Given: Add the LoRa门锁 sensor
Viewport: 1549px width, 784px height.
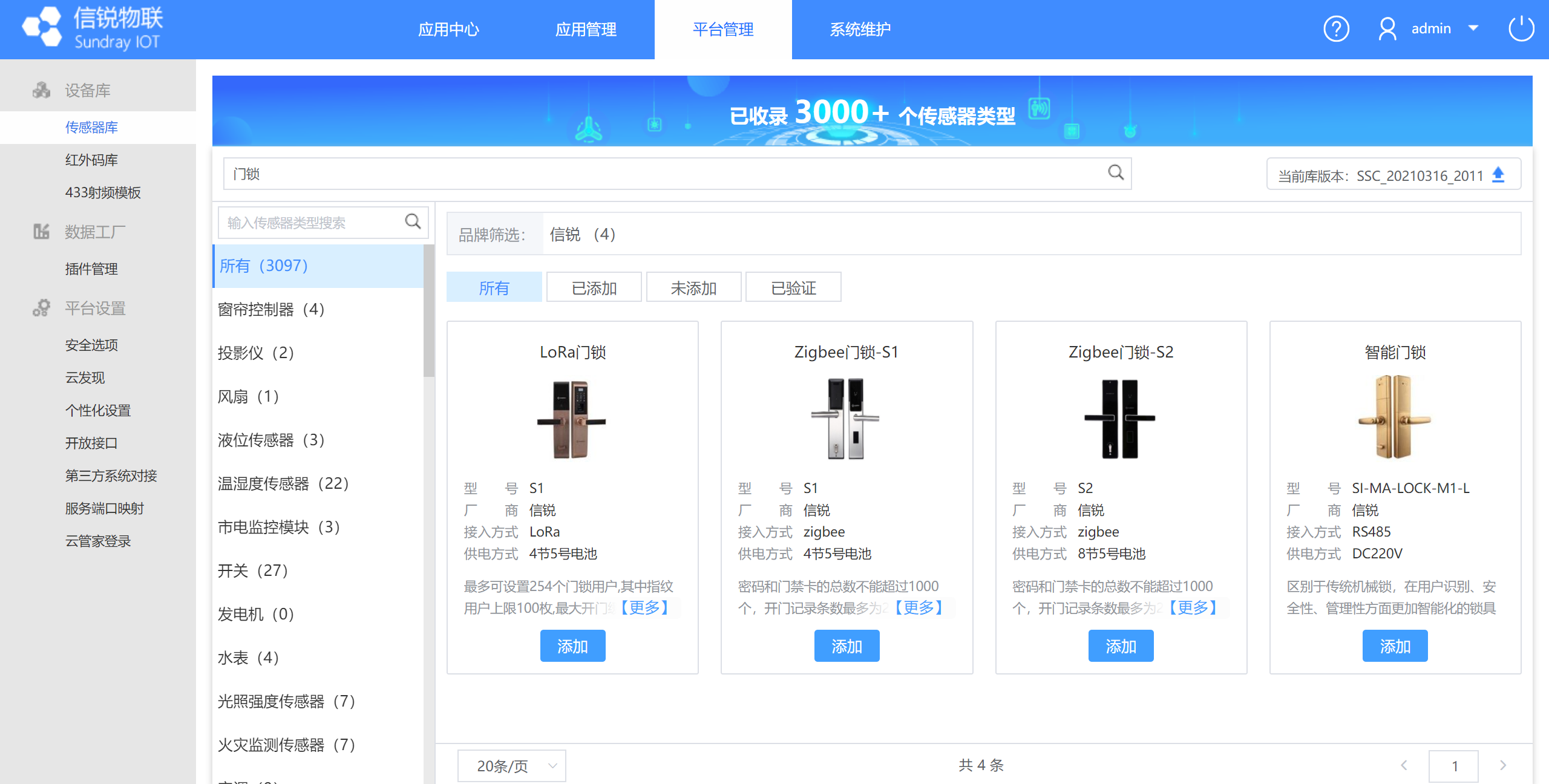Looking at the screenshot, I should 572,645.
